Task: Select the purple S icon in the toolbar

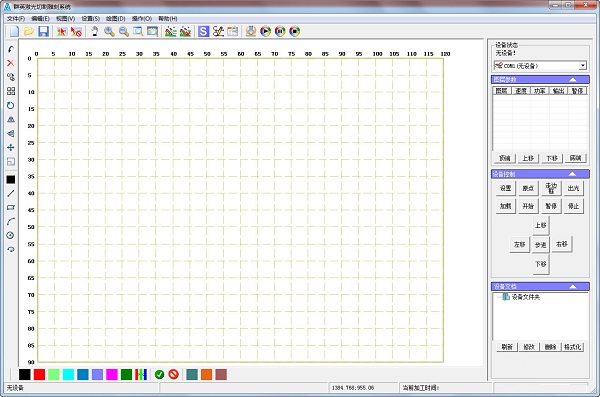Action: (x=204, y=31)
